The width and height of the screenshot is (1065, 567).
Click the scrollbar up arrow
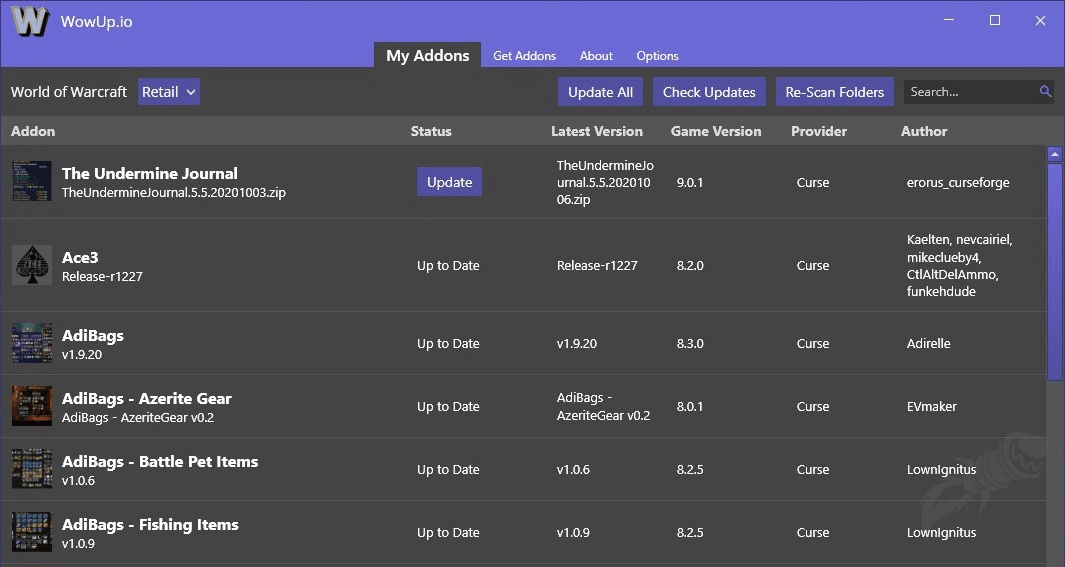coord(1054,154)
